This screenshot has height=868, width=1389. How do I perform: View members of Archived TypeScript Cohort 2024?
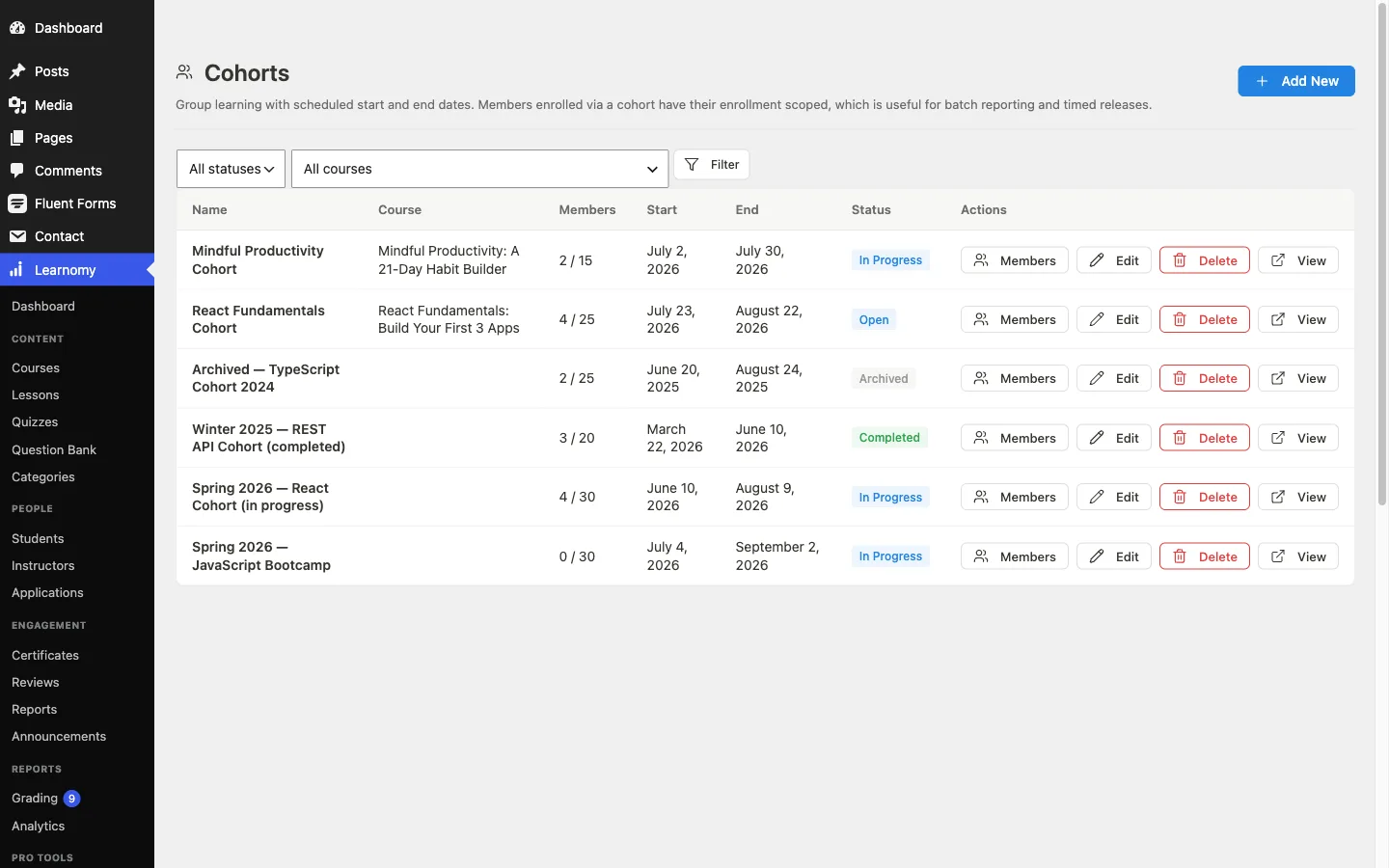click(x=1015, y=379)
